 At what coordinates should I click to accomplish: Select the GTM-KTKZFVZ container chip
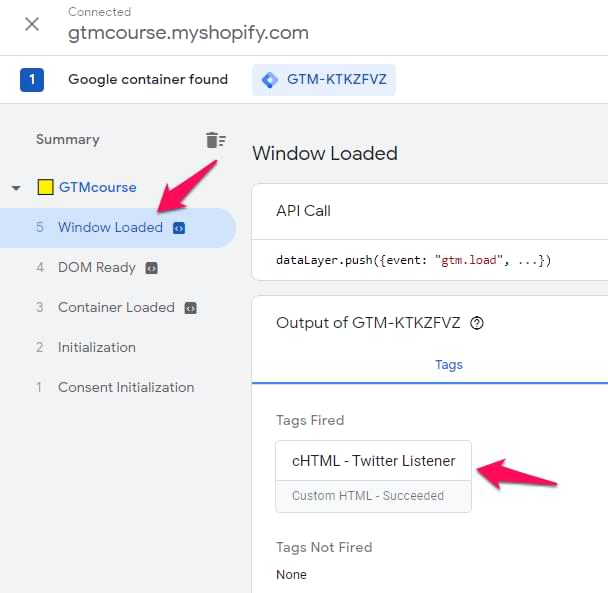pyautogui.click(x=324, y=80)
